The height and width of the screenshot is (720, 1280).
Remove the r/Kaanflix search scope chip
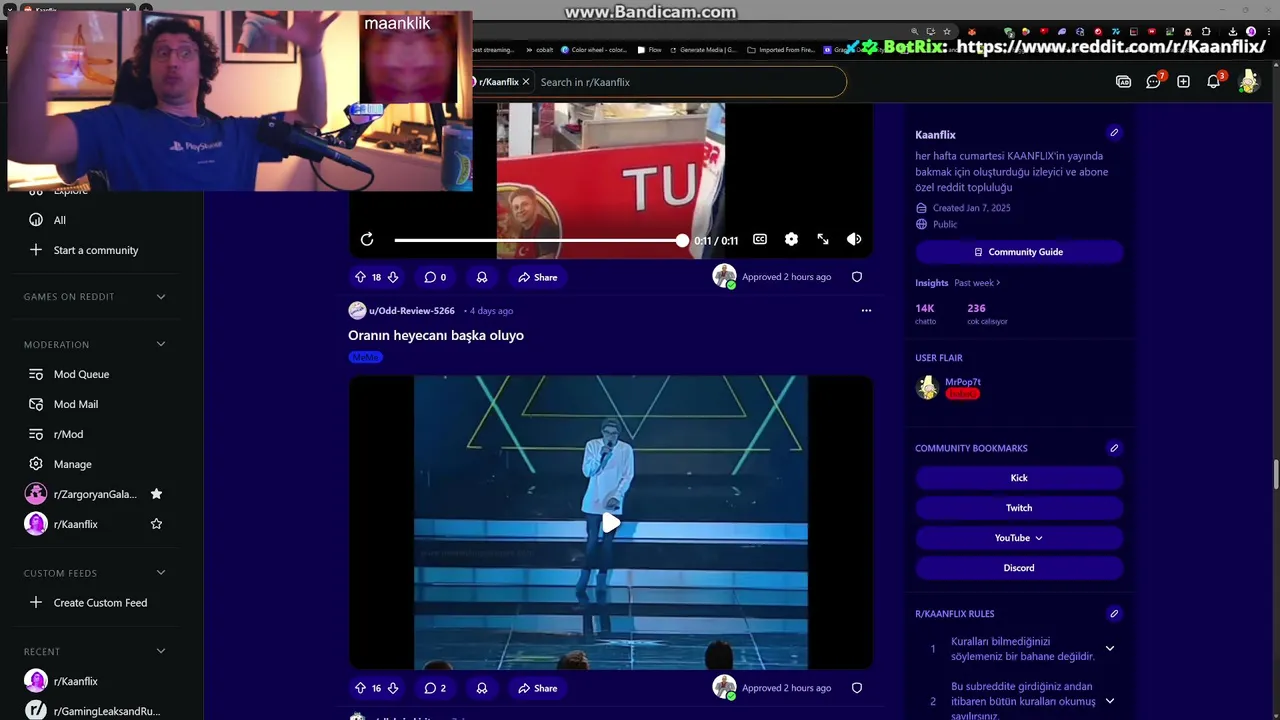(x=526, y=82)
